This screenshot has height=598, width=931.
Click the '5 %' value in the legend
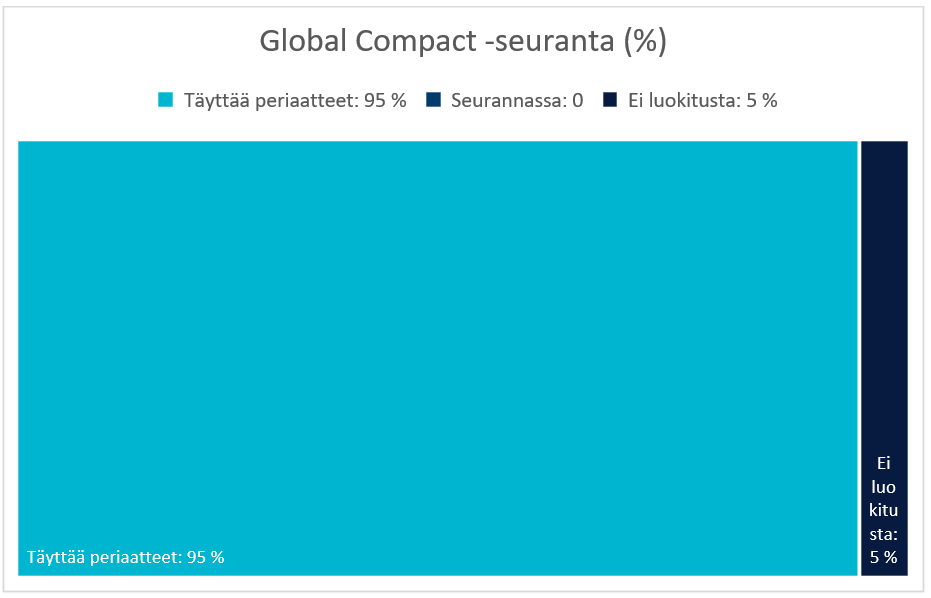tap(761, 100)
